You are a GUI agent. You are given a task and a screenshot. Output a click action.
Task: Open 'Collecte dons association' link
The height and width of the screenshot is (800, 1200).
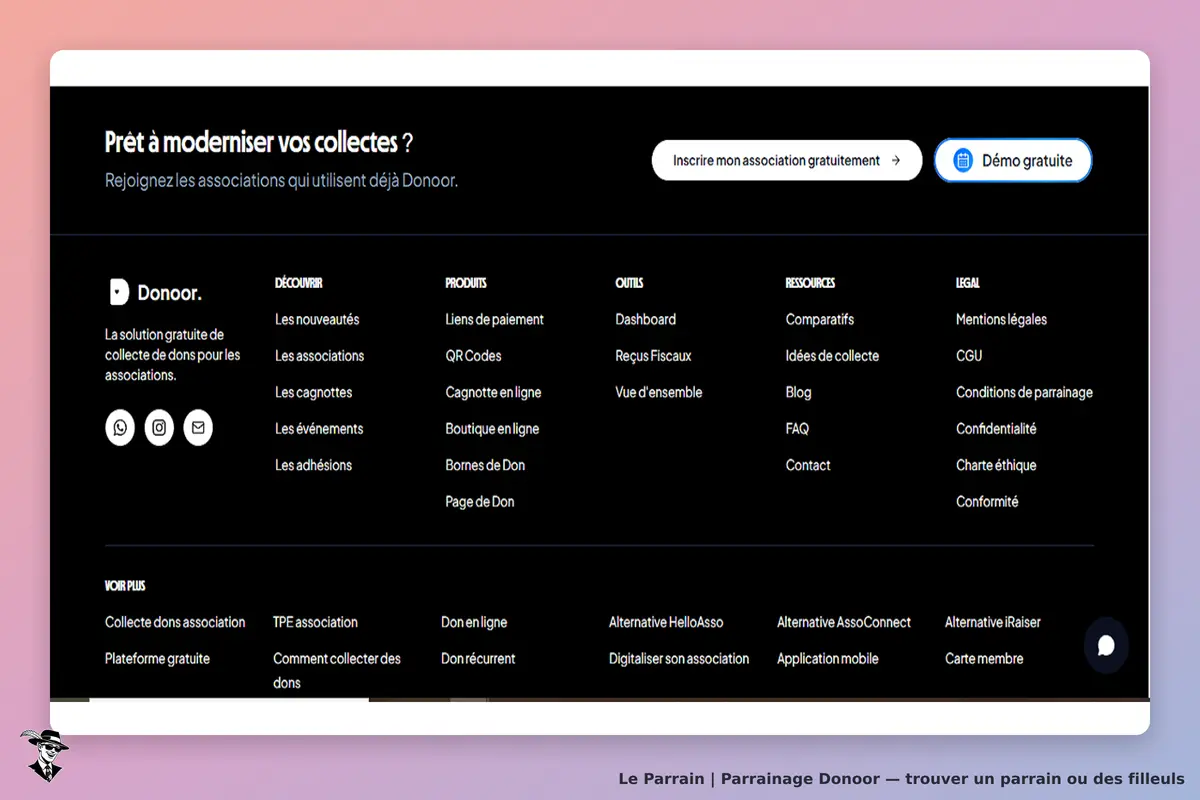(175, 622)
